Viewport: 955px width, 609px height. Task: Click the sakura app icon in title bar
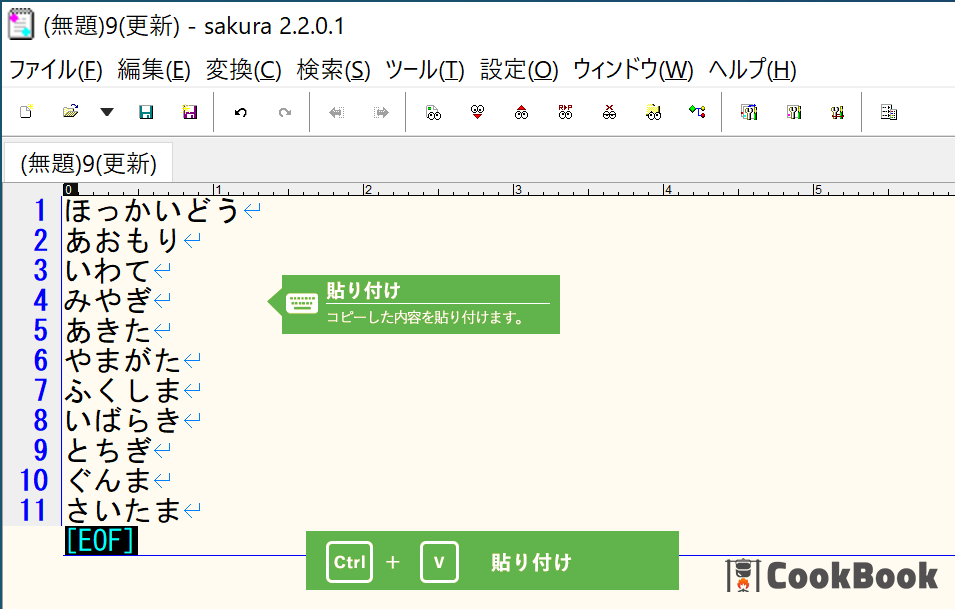[21, 25]
